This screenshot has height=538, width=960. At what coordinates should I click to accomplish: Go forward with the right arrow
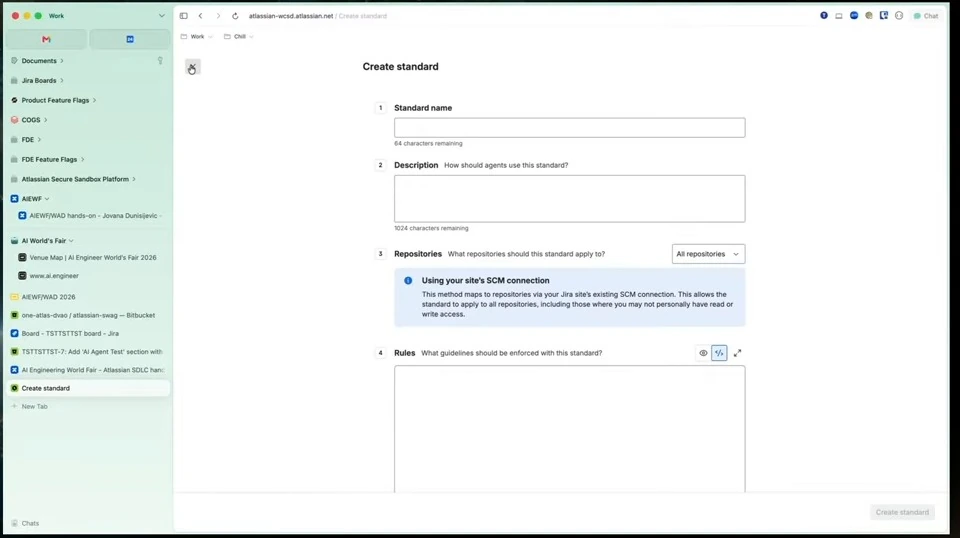tap(218, 16)
